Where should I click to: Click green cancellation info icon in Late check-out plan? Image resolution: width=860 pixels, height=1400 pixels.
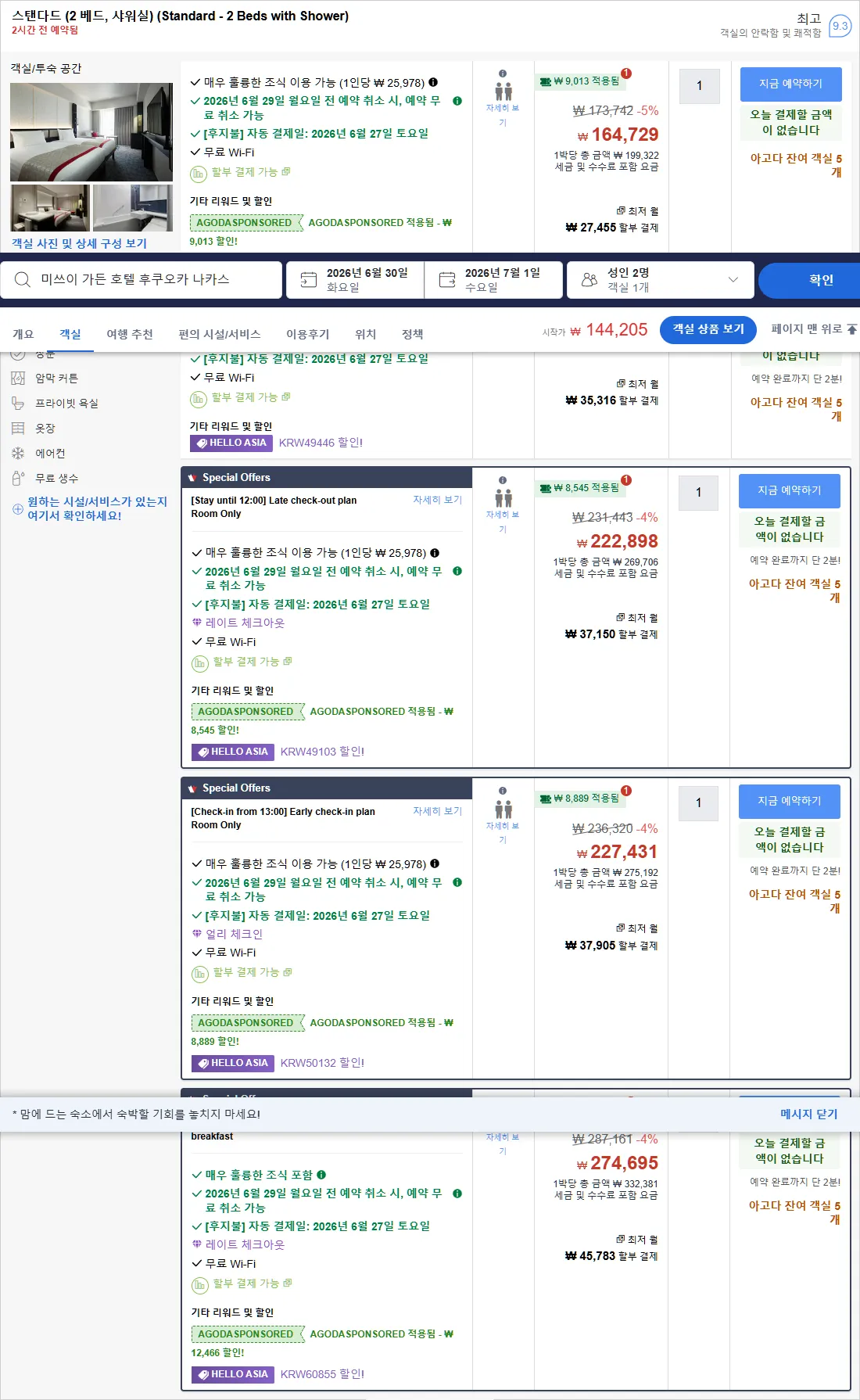tap(457, 571)
